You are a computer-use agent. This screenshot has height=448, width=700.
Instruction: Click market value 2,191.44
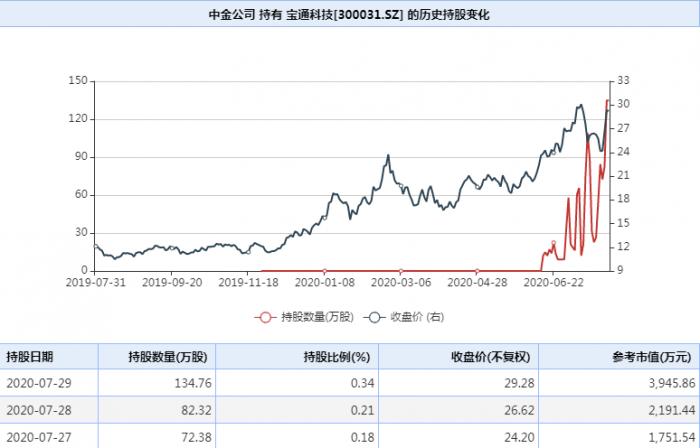672,410
